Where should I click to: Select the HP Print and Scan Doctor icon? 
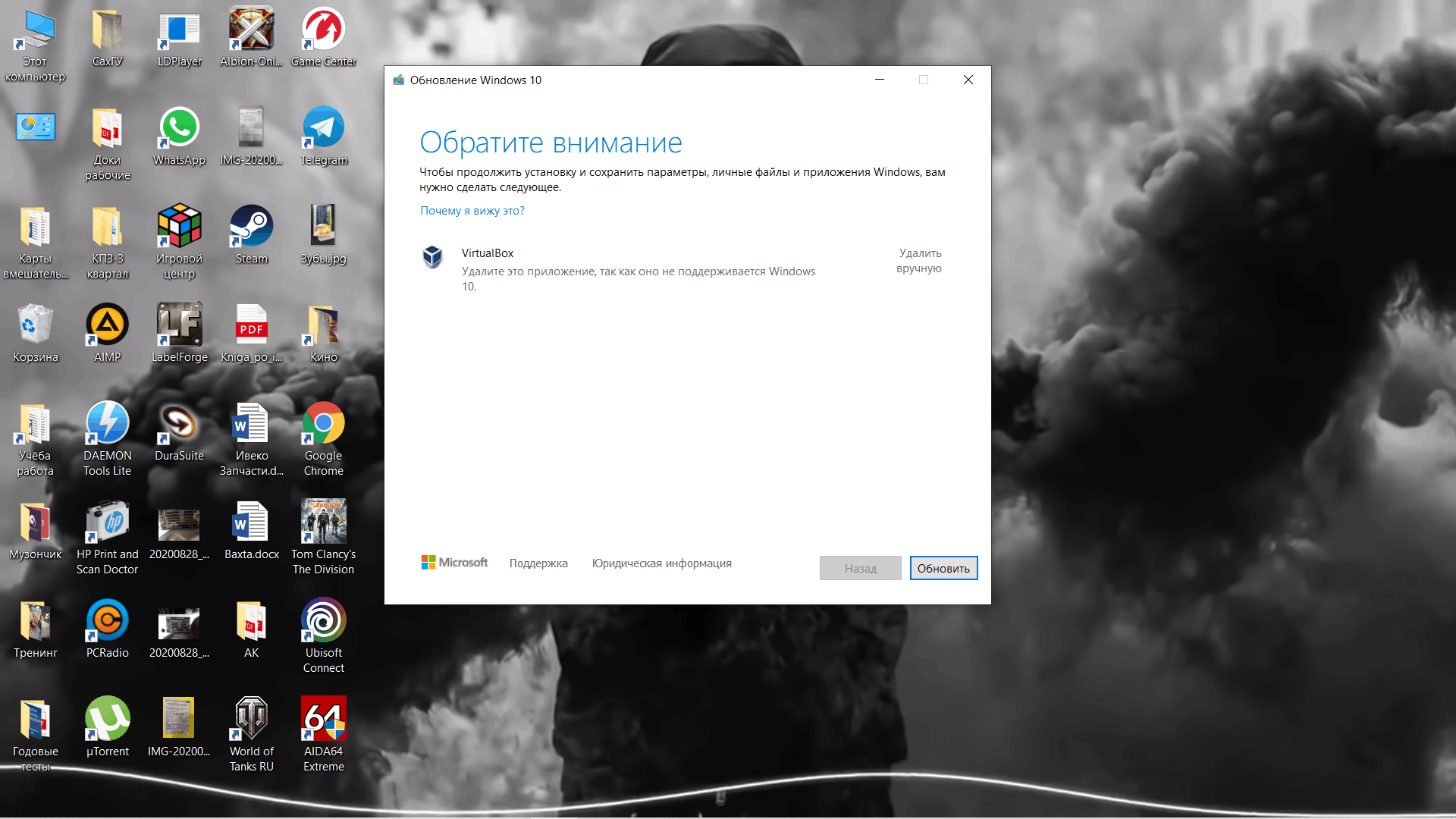tap(107, 539)
